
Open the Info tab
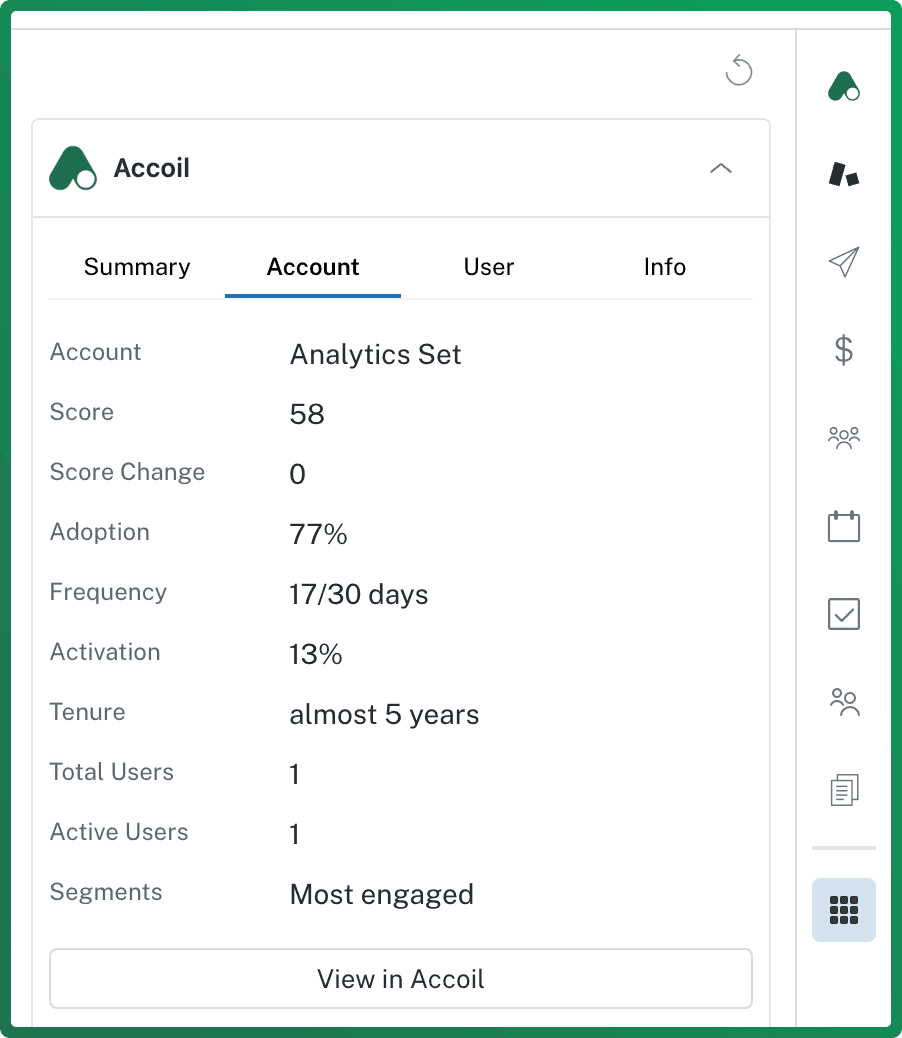click(664, 267)
